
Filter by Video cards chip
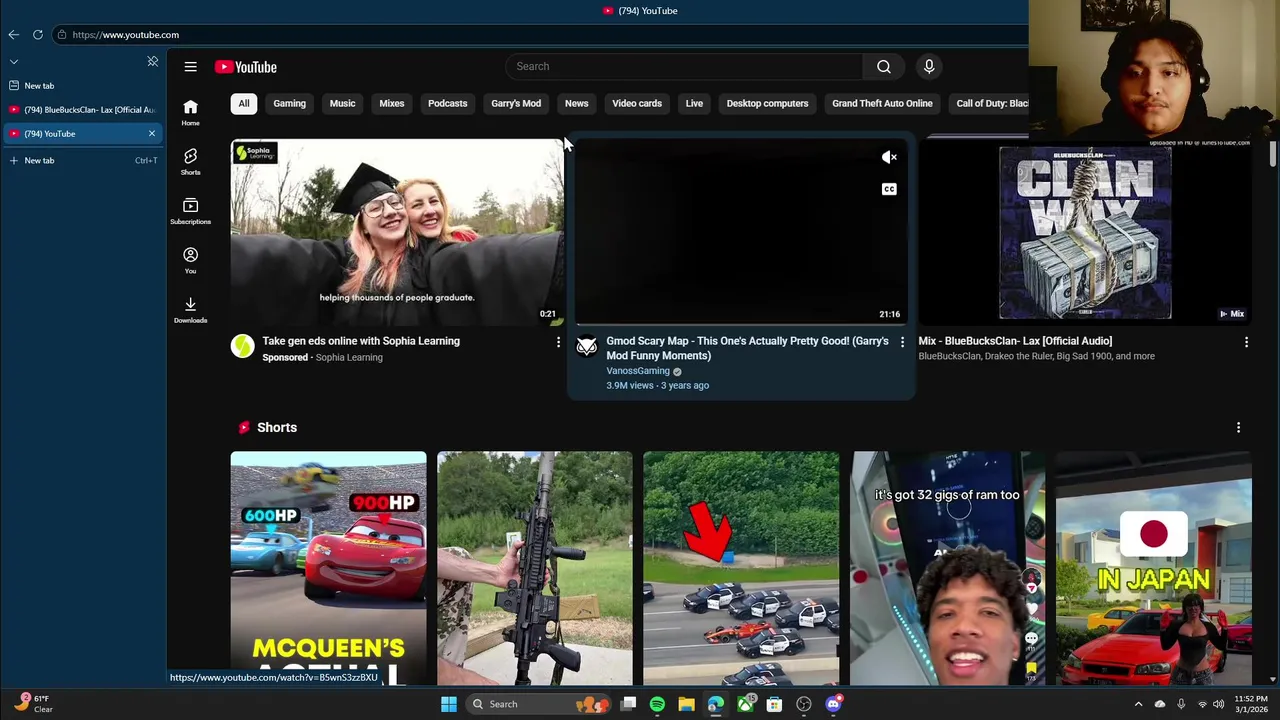(637, 103)
